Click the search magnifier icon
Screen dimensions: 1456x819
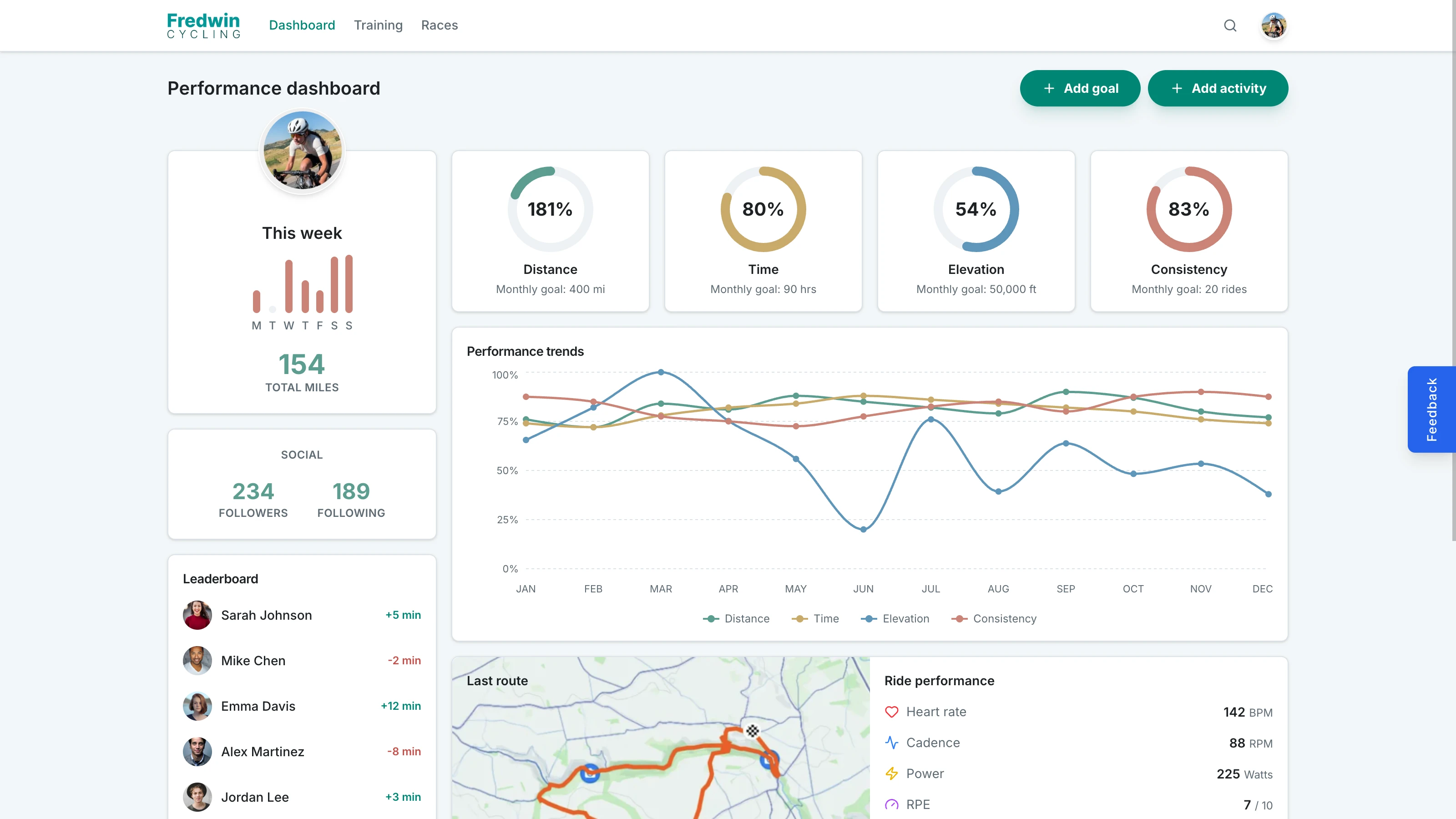[1230, 25]
